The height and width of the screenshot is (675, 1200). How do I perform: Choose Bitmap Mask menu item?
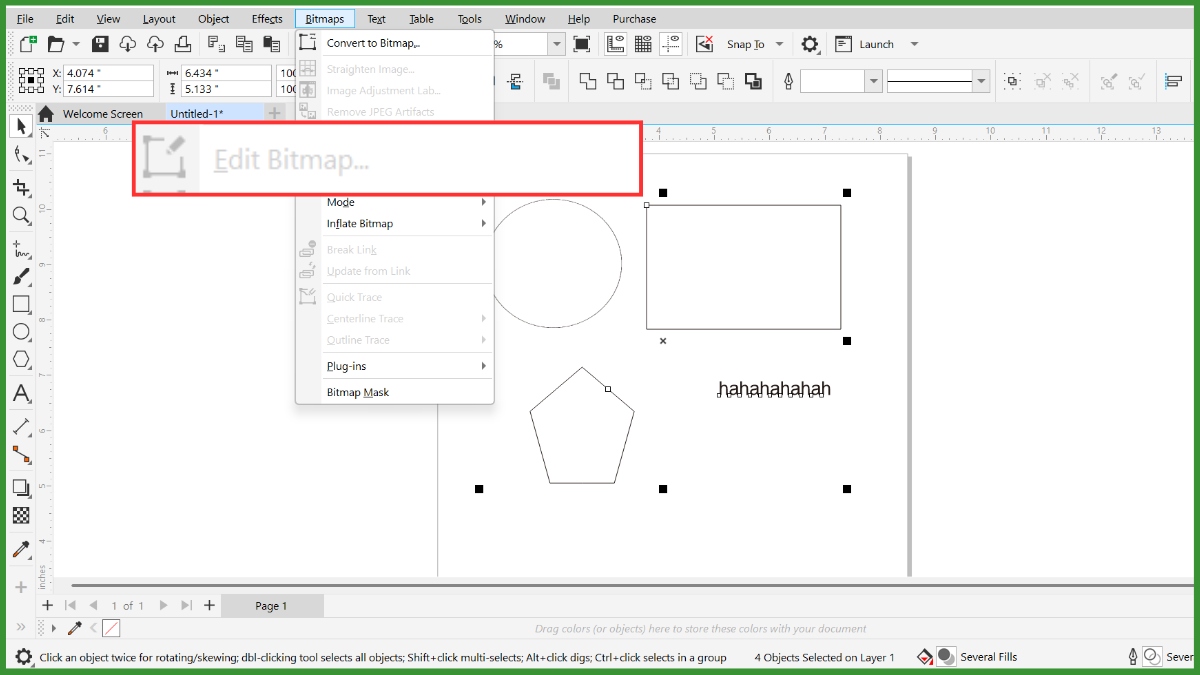[395, 392]
